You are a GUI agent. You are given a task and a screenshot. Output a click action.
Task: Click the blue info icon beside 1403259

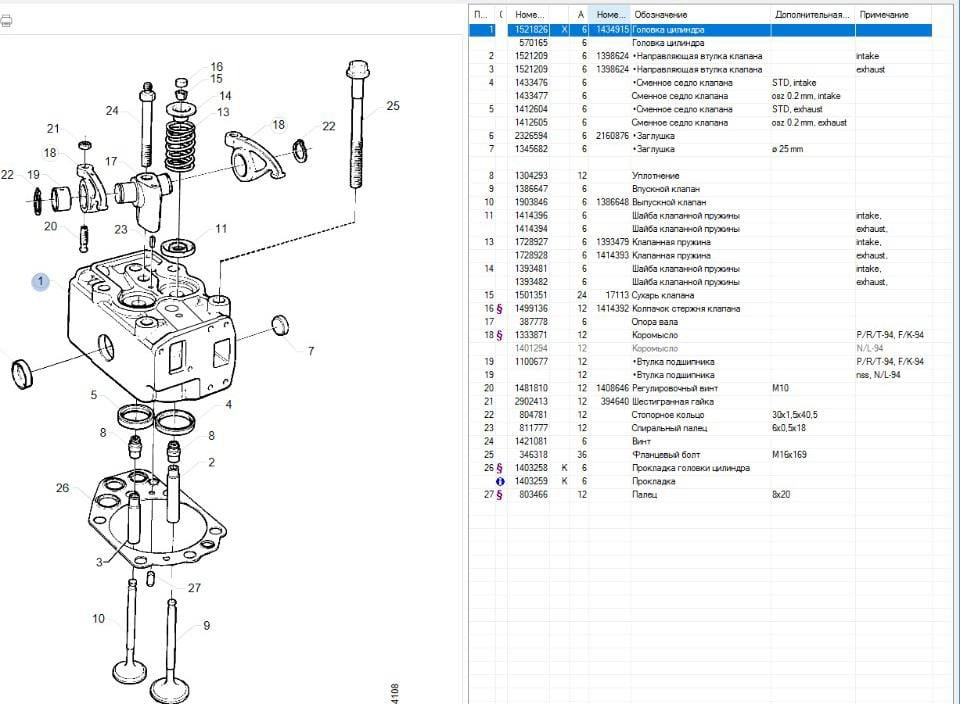[x=499, y=481]
